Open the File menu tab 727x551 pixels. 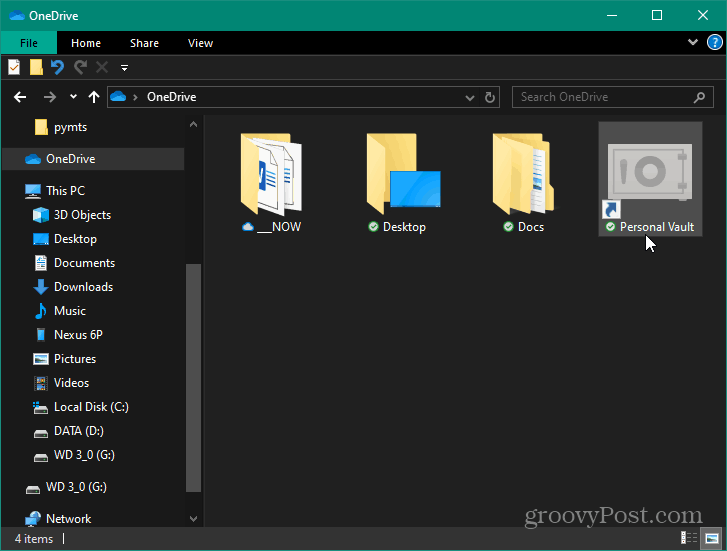(x=29, y=43)
